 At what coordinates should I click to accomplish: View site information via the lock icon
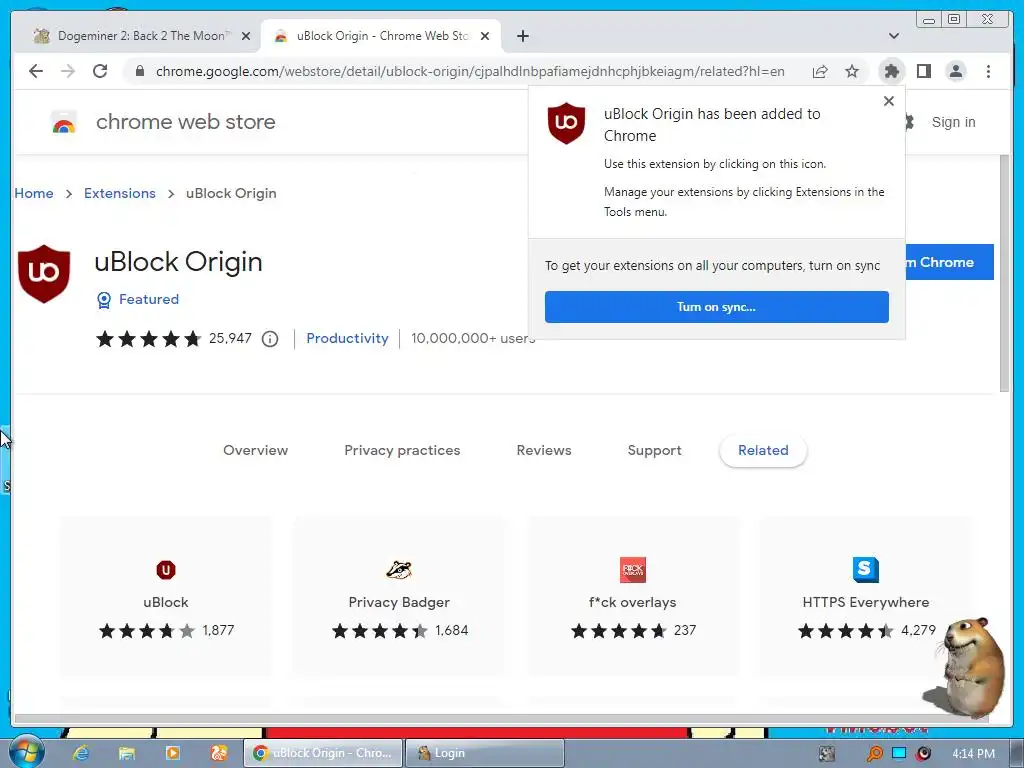(139, 71)
